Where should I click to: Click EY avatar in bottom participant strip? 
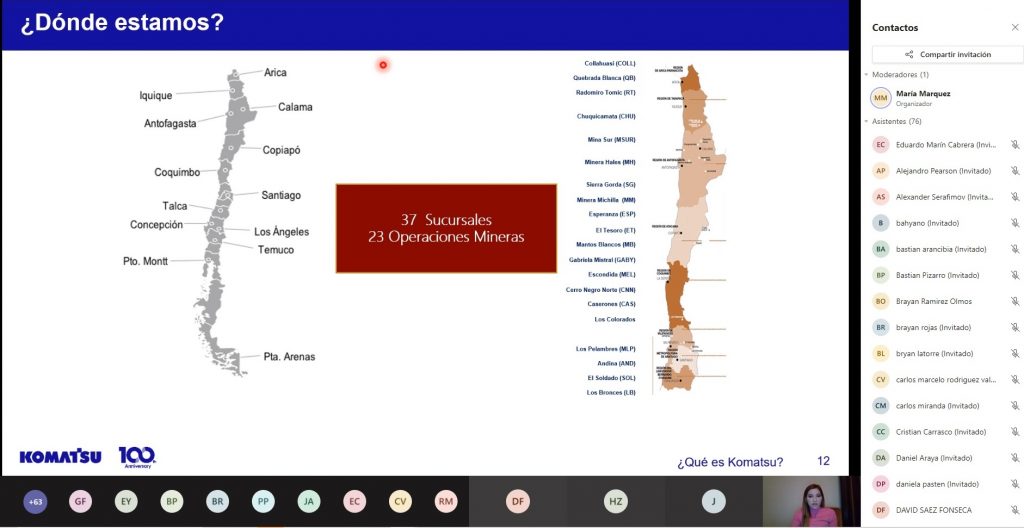pyautogui.click(x=126, y=502)
